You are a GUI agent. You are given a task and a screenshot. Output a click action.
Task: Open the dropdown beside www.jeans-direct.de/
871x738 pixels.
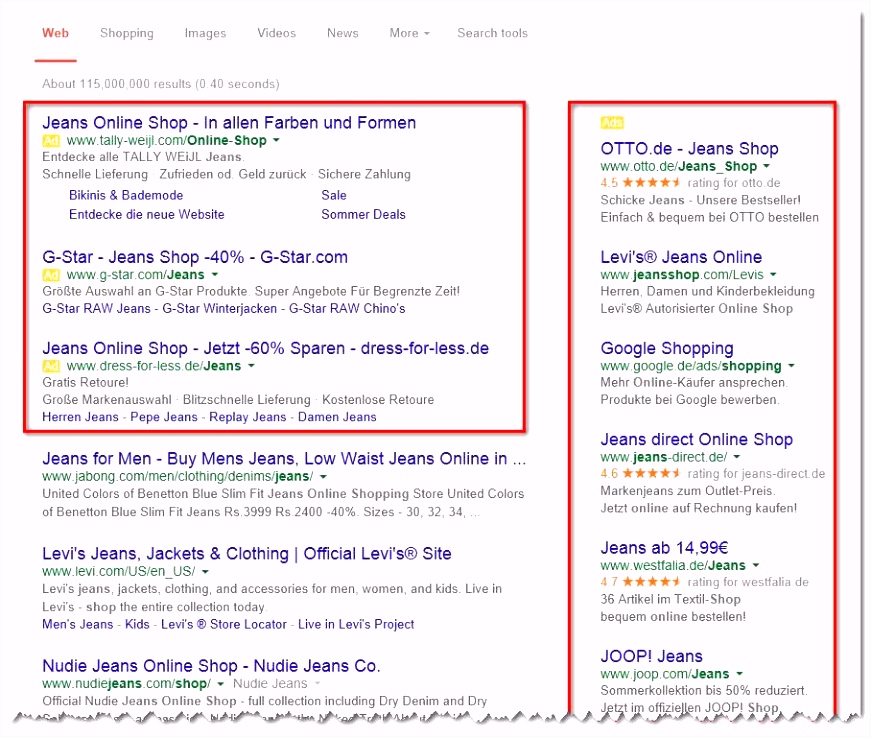click(x=737, y=457)
